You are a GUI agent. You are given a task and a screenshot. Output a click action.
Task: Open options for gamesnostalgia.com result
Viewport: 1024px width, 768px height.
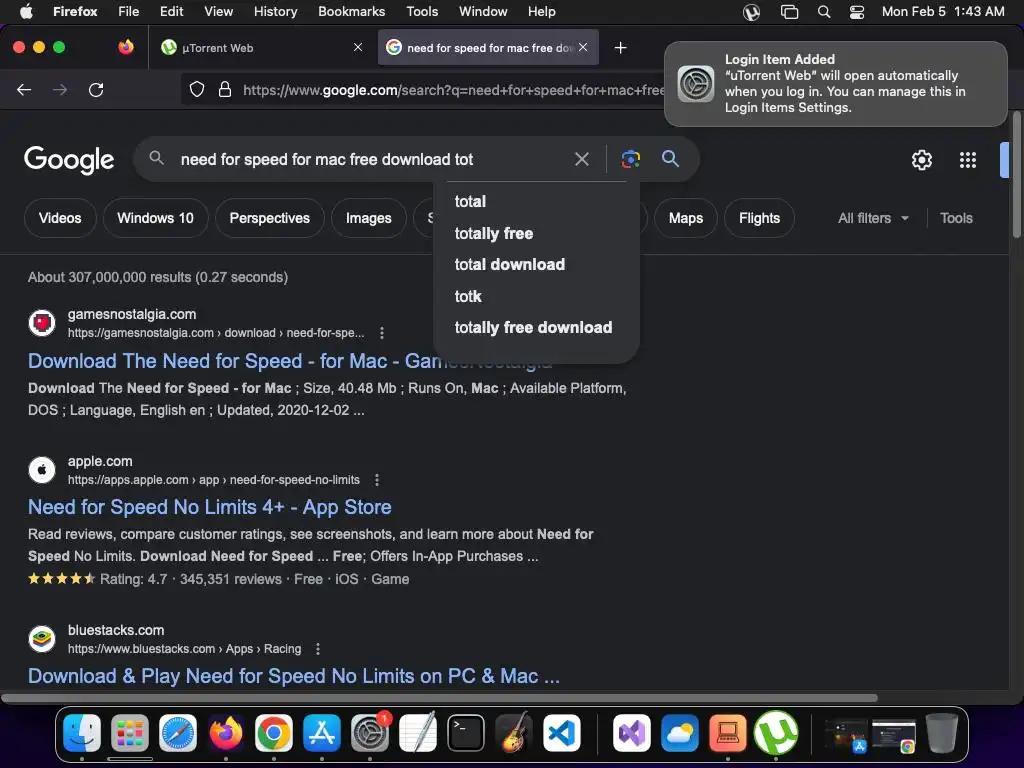(x=382, y=333)
